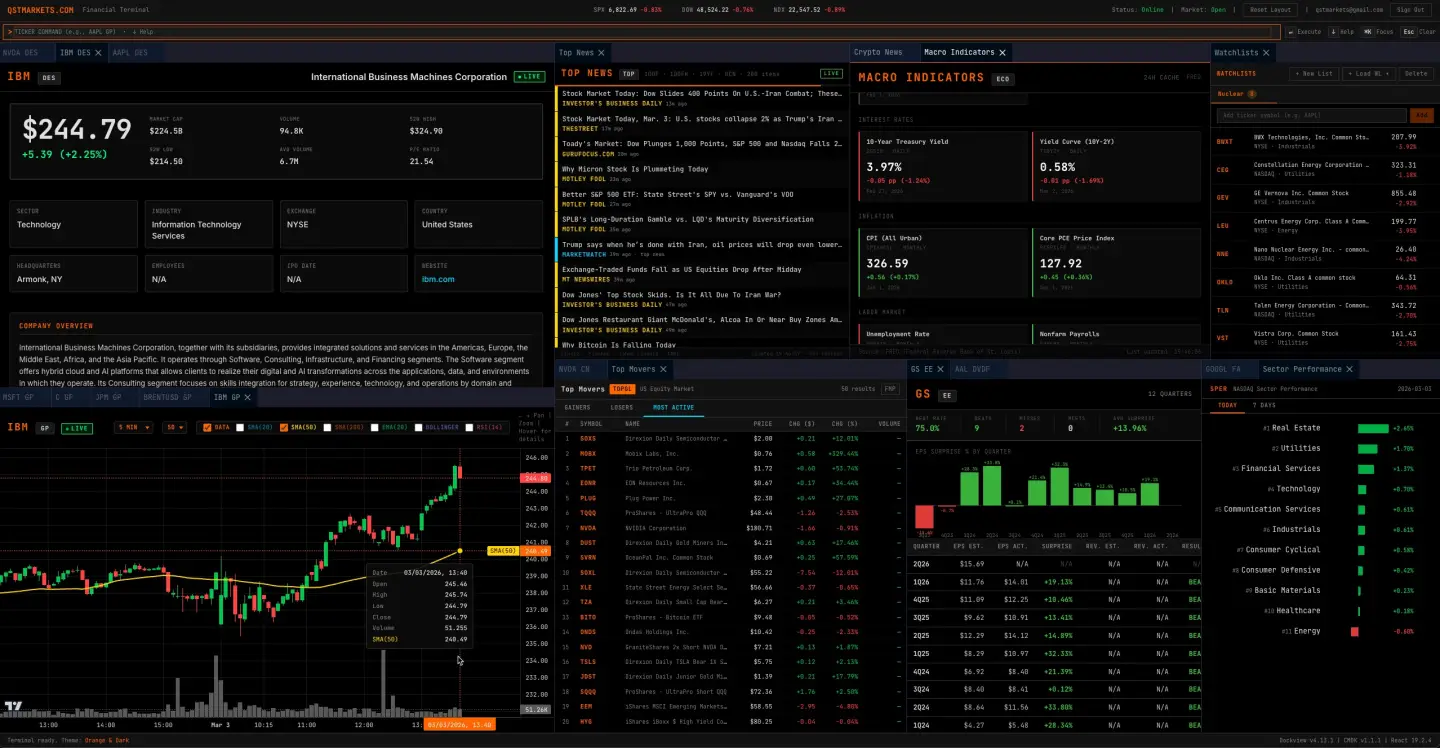Create a New List in the Watchlists panel
Screen dimensions: 1440x748
1312,73
